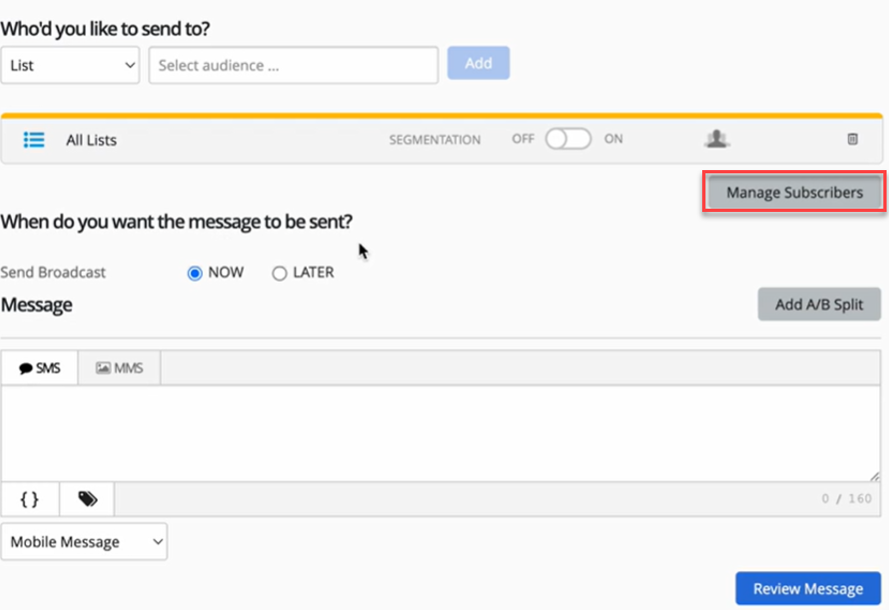
Task: Switch to the MMS tab
Action: tap(117, 367)
